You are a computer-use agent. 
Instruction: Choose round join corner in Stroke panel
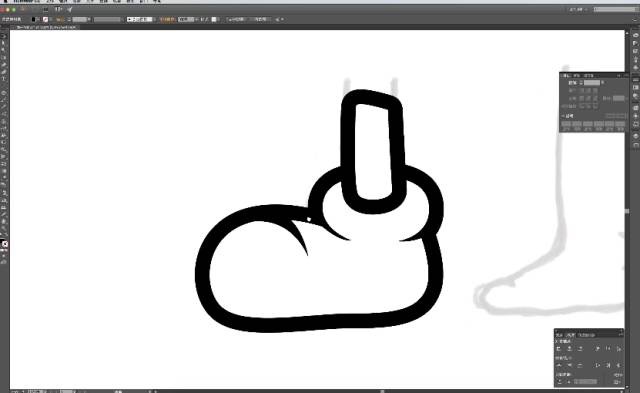tap(588, 98)
